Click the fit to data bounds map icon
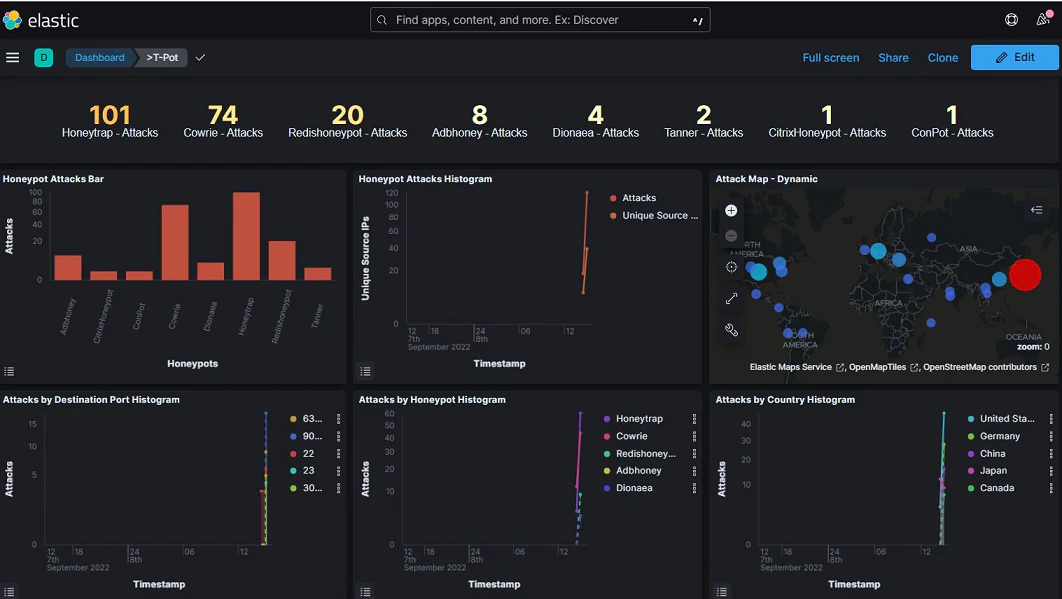 [x=731, y=267]
